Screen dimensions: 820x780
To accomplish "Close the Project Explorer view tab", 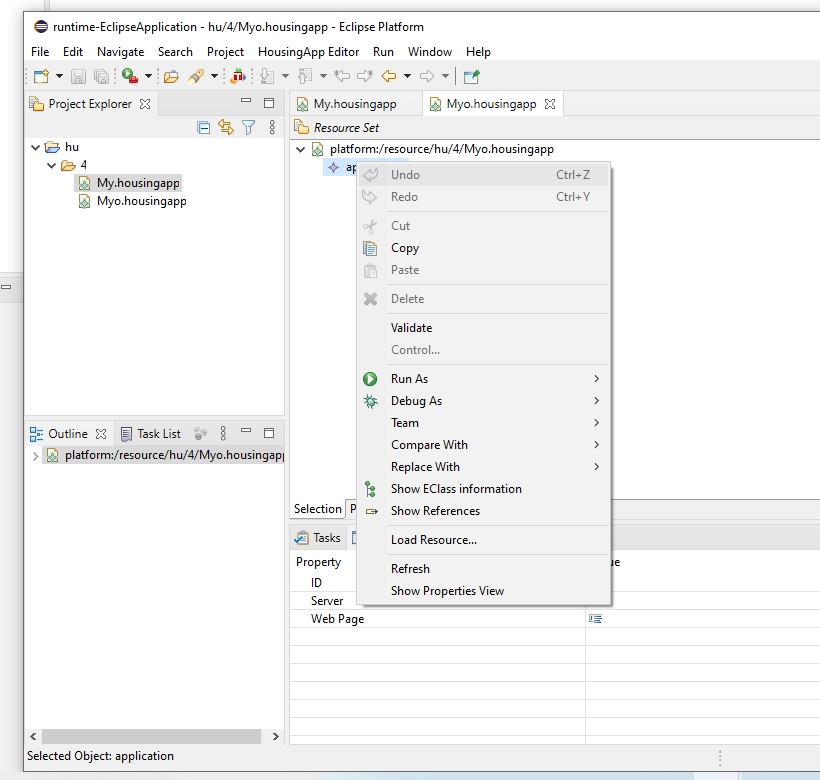I will [145, 104].
